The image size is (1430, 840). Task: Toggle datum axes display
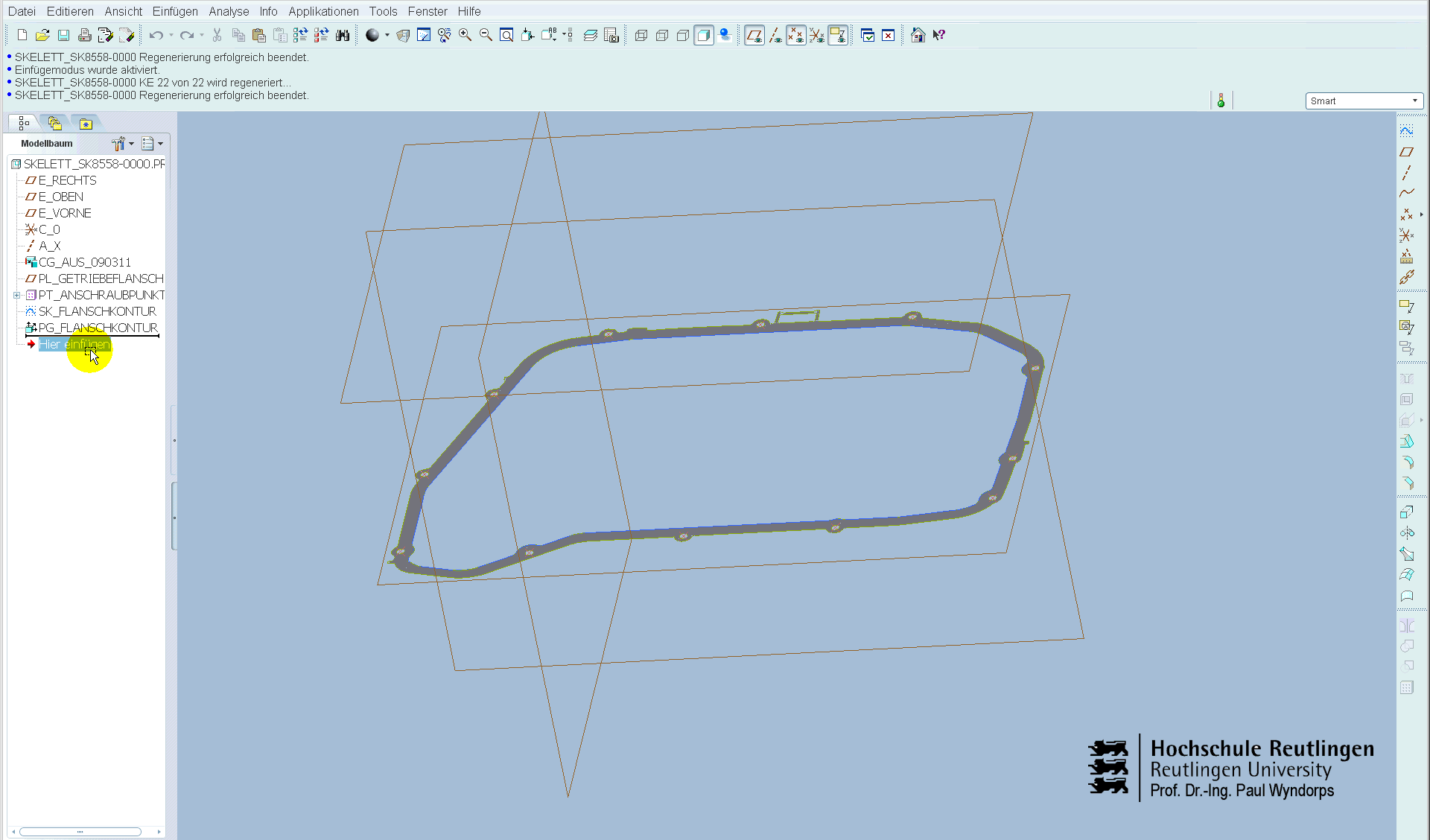pyautogui.click(x=775, y=35)
